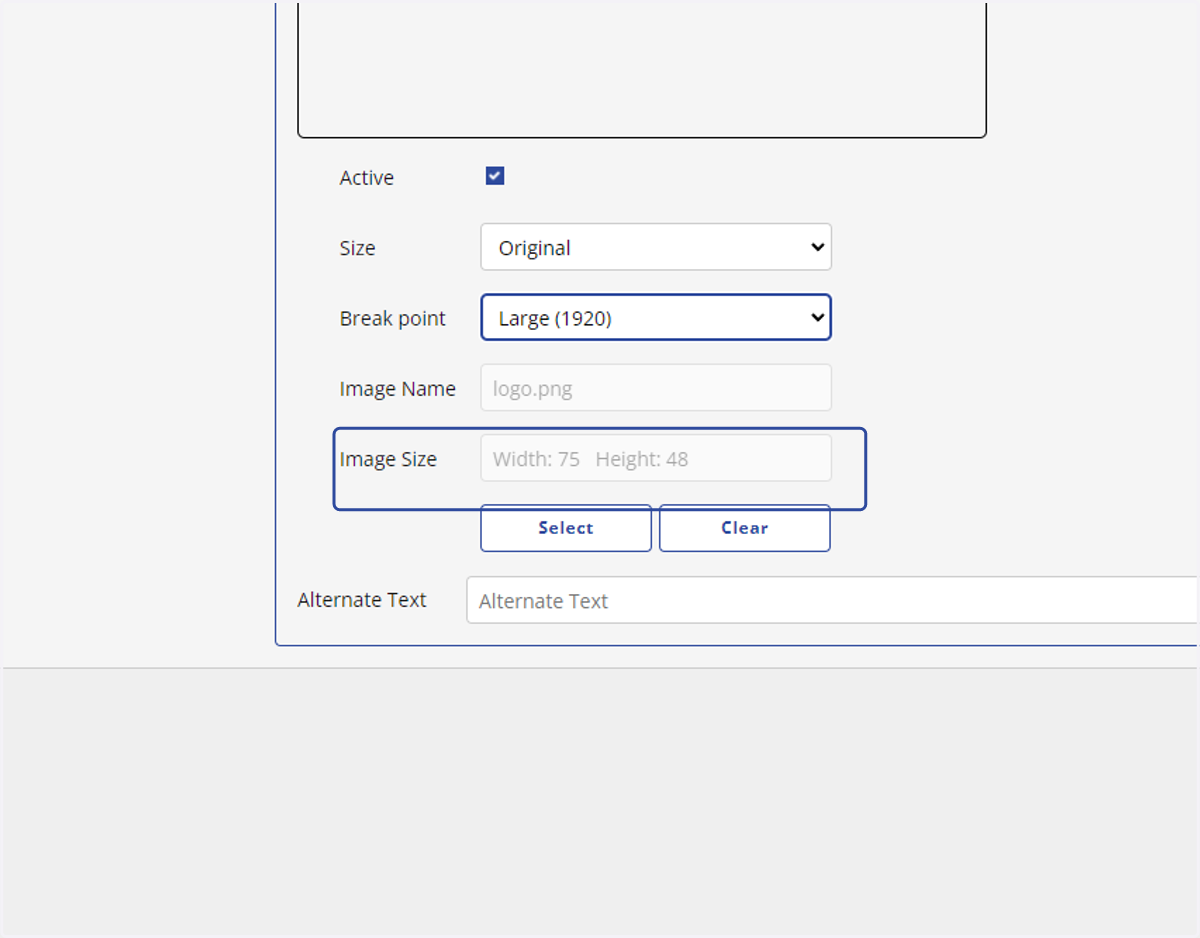This screenshot has height=938, width=1200.
Task: Open the Size dropdown showing Original
Action: [x=656, y=247]
